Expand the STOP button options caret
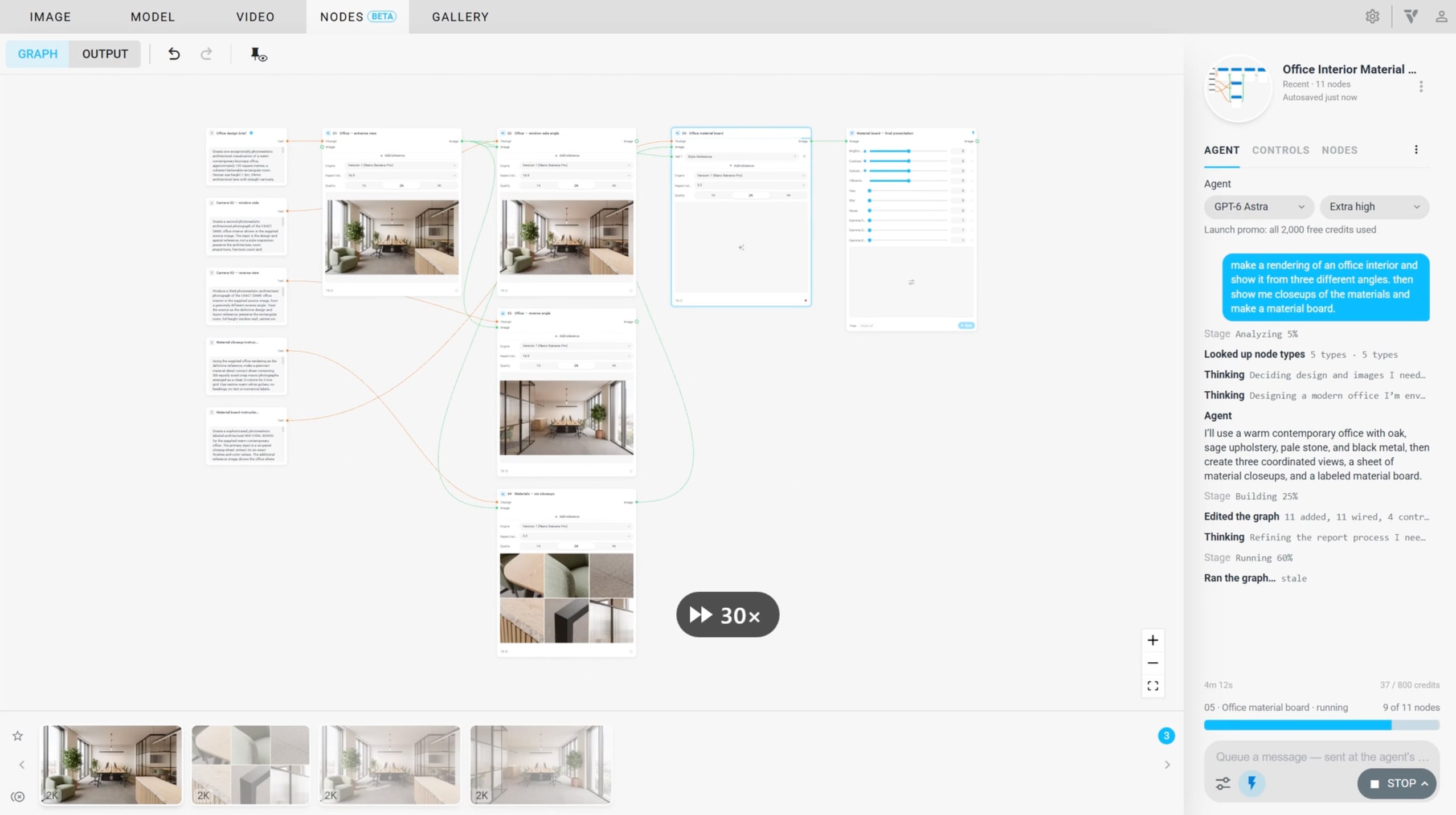The width and height of the screenshot is (1456, 815). (x=1425, y=784)
